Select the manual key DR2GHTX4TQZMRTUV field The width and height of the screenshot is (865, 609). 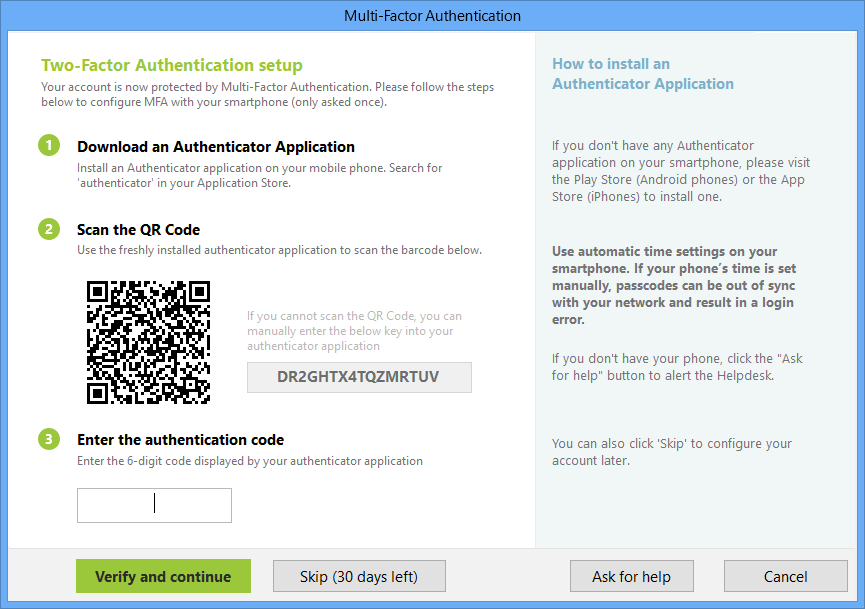pyautogui.click(x=359, y=377)
